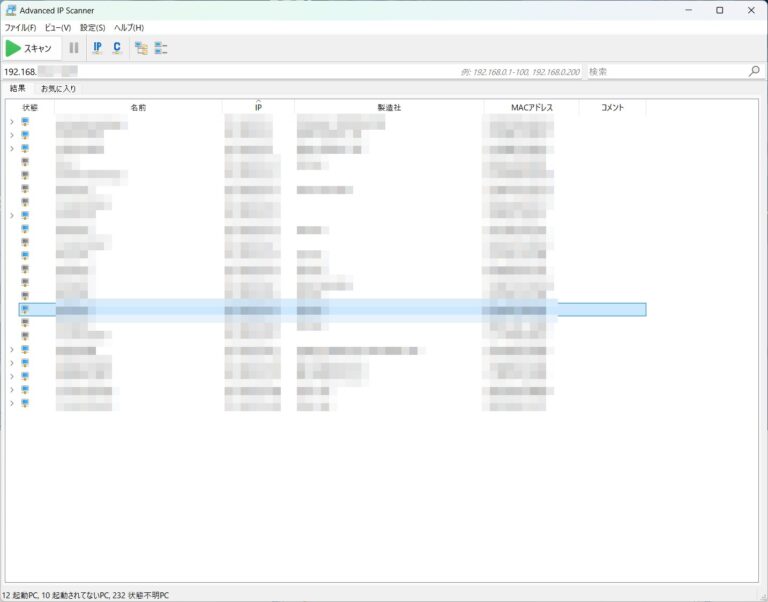Switch to the お気に入り tab
This screenshot has width=768, height=602.
[58, 89]
